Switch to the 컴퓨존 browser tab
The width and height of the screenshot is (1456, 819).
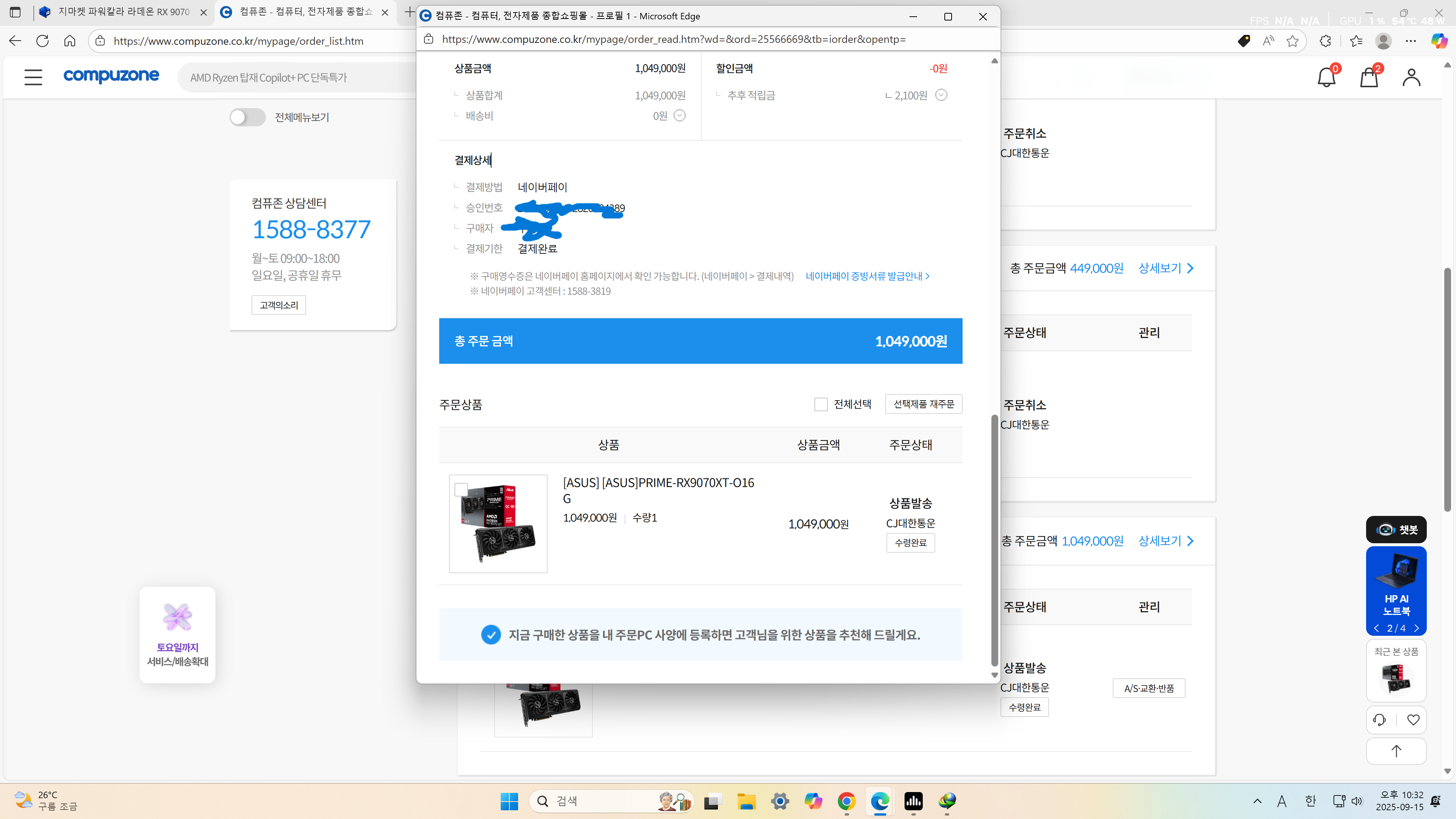click(305, 12)
